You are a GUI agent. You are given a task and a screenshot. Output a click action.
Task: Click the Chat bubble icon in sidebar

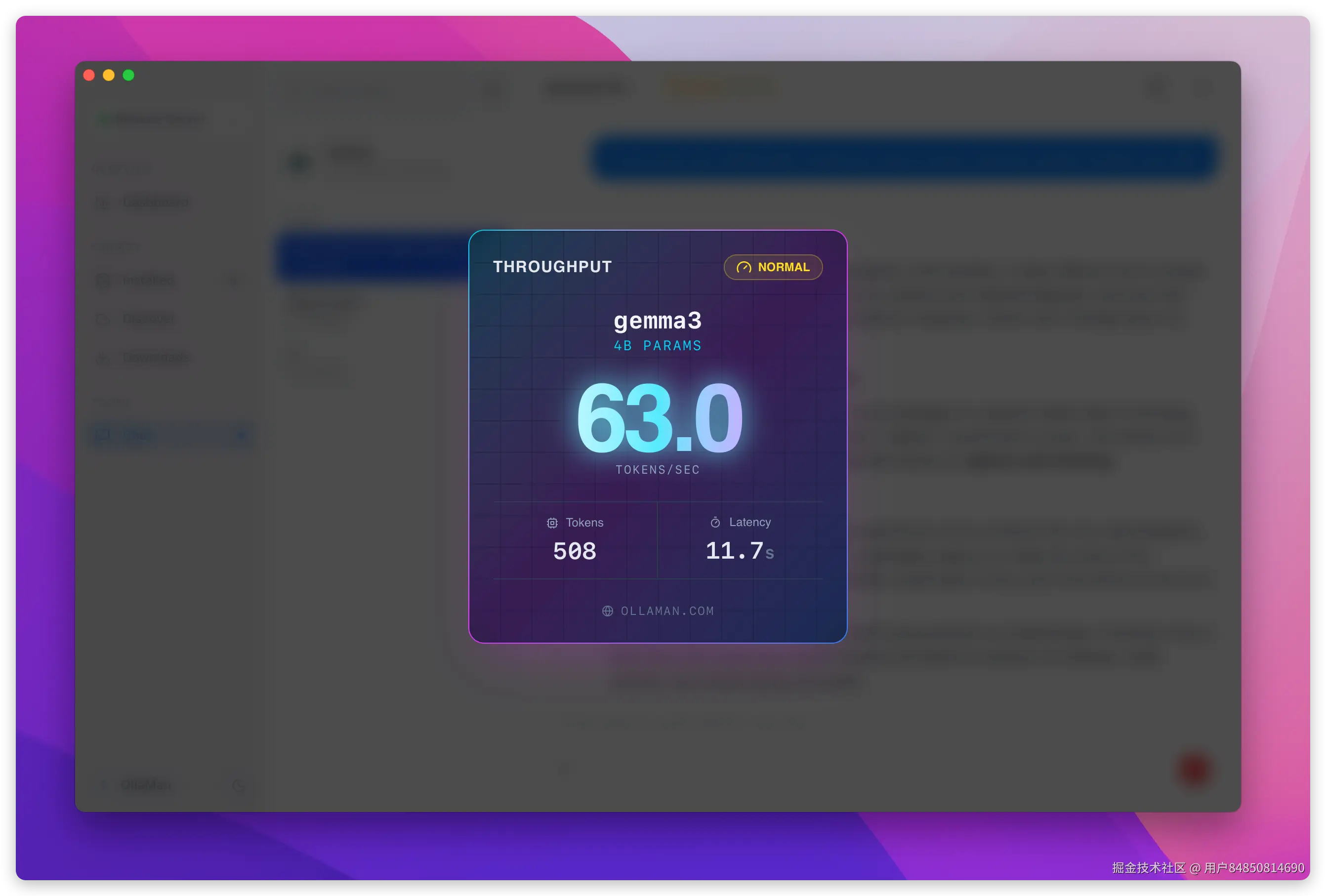tap(103, 435)
